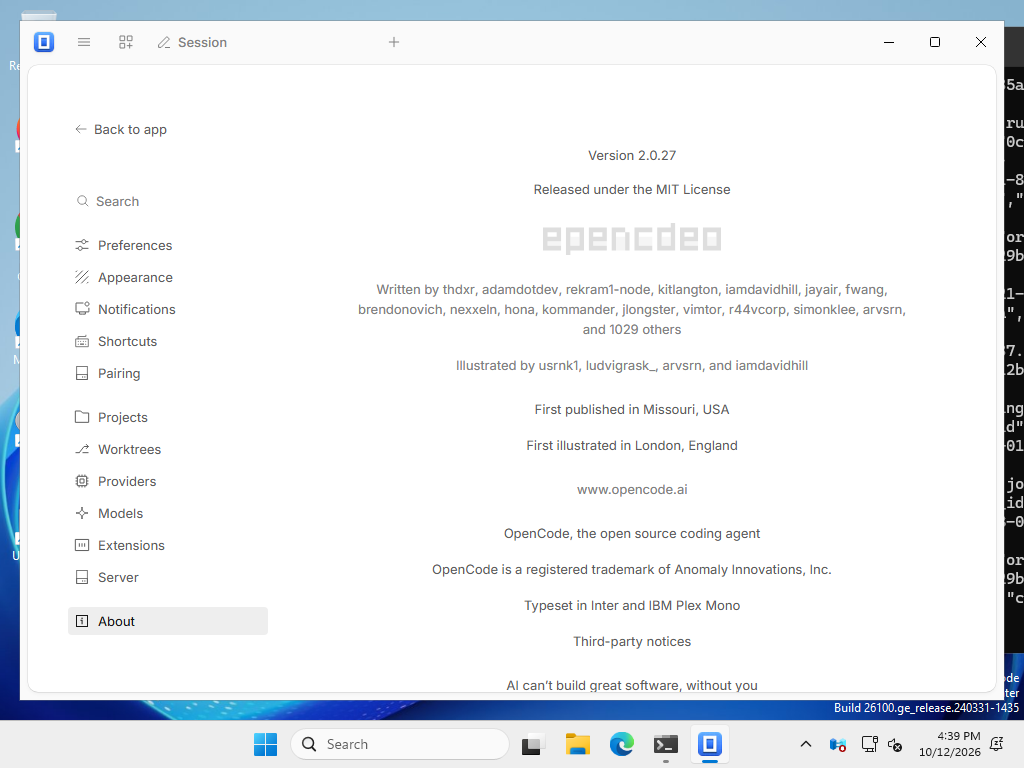This screenshot has width=1024, height=768.
Task: Click the Preferences sliders icon
Action: 82,246
